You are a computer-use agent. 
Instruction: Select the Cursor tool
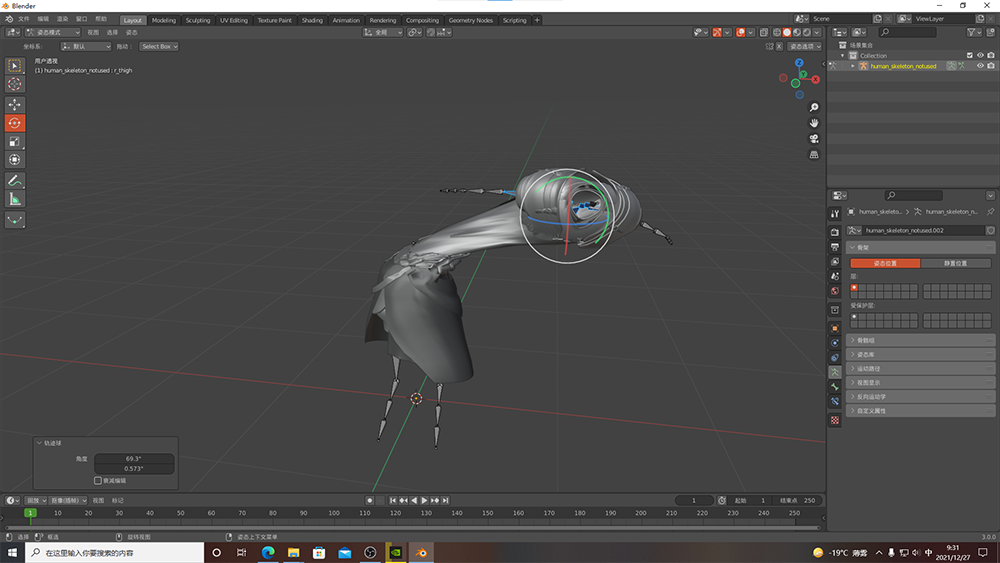15,84
